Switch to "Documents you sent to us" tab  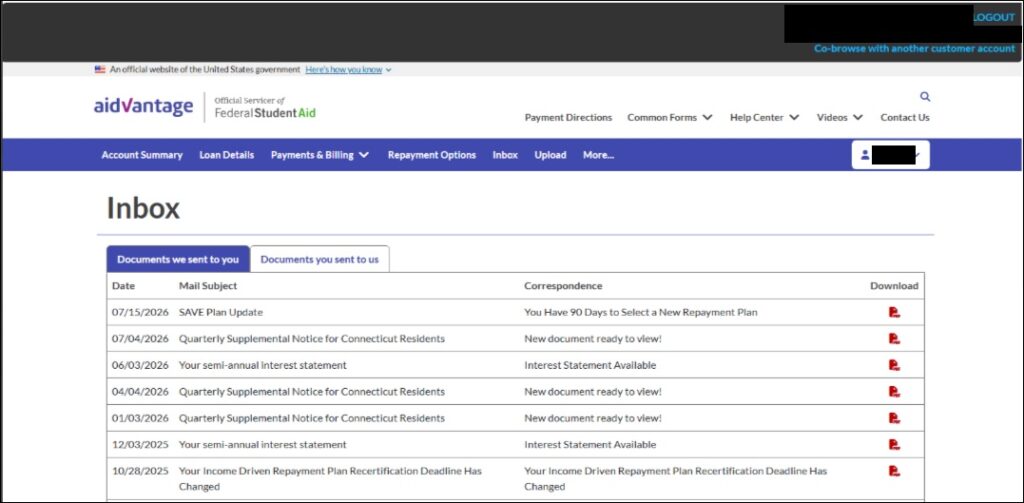tap(319, 259)
